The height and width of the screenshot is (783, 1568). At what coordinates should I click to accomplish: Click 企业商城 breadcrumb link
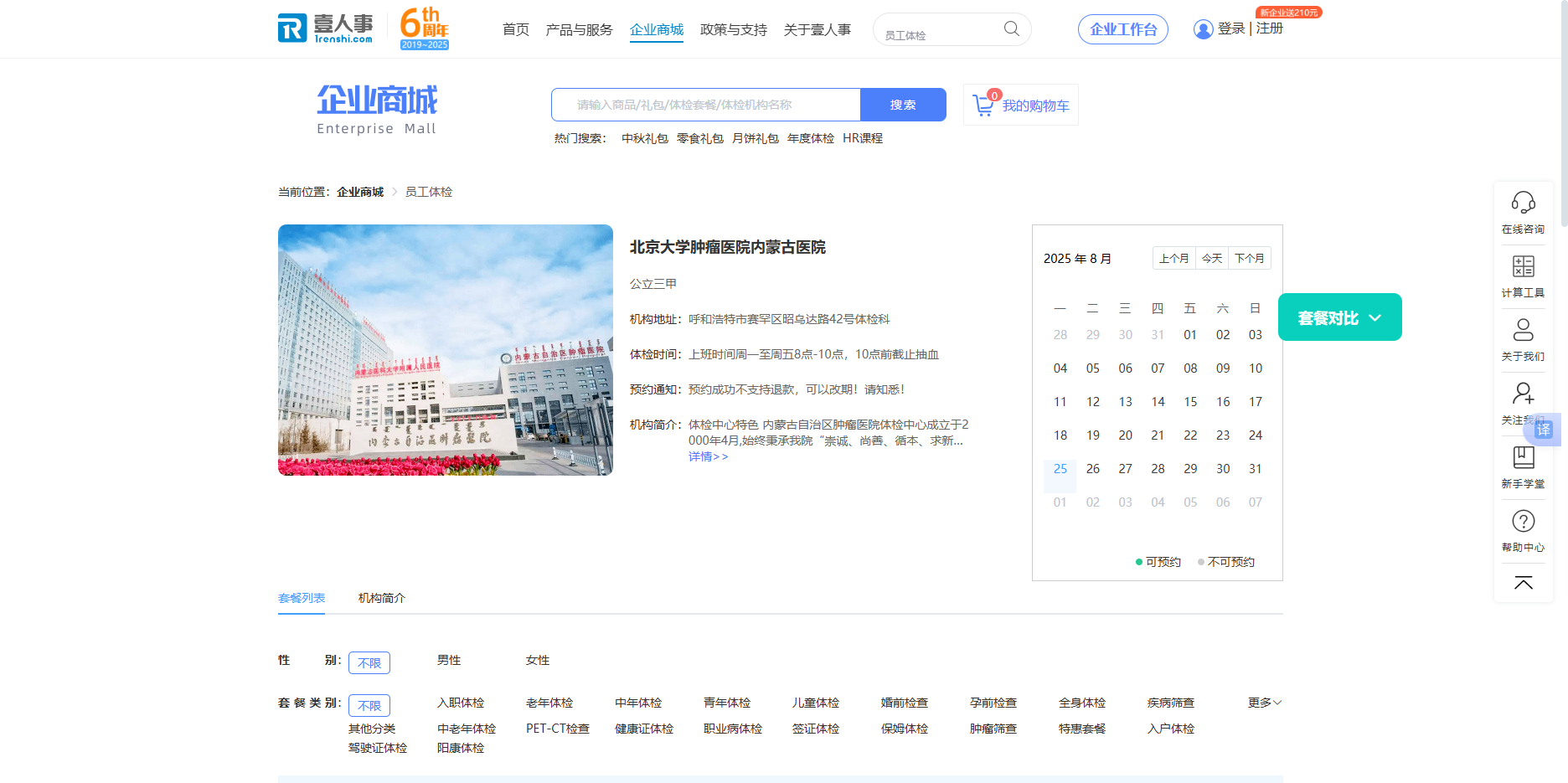point(360,192)
